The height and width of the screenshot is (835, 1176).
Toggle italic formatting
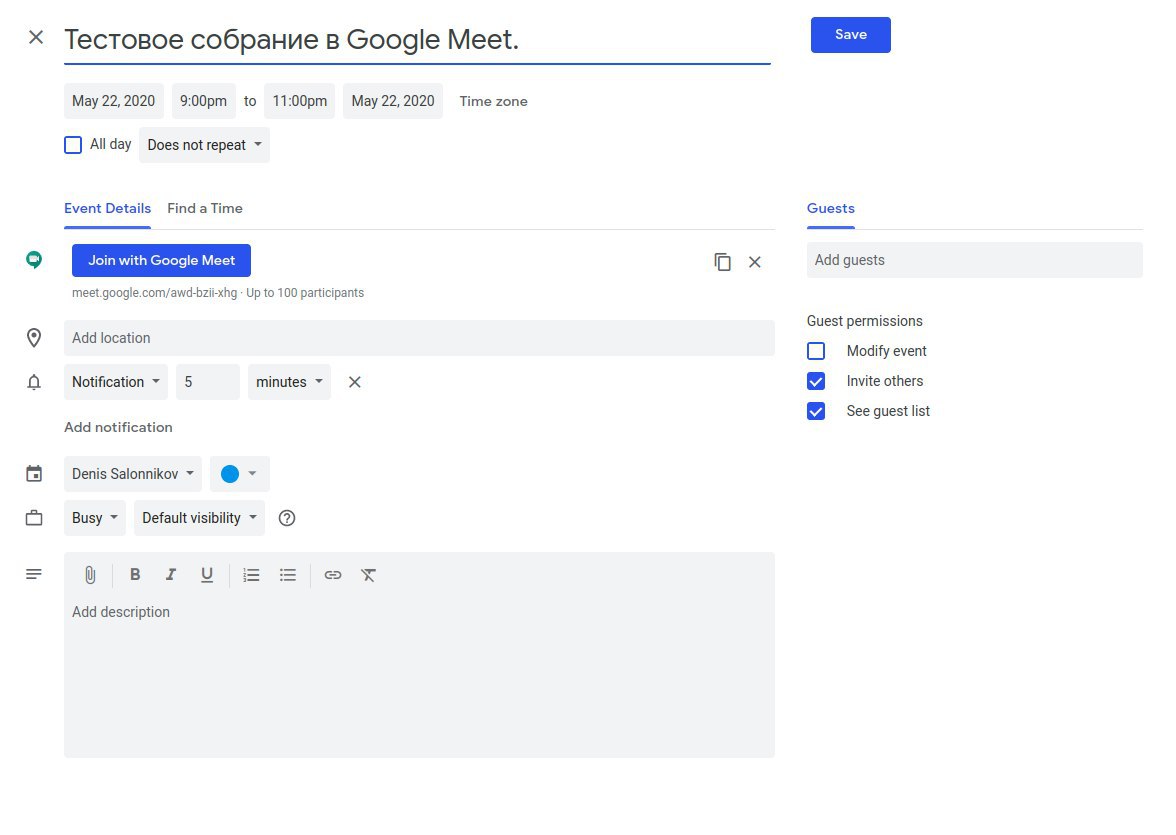[x=170, y=574]
